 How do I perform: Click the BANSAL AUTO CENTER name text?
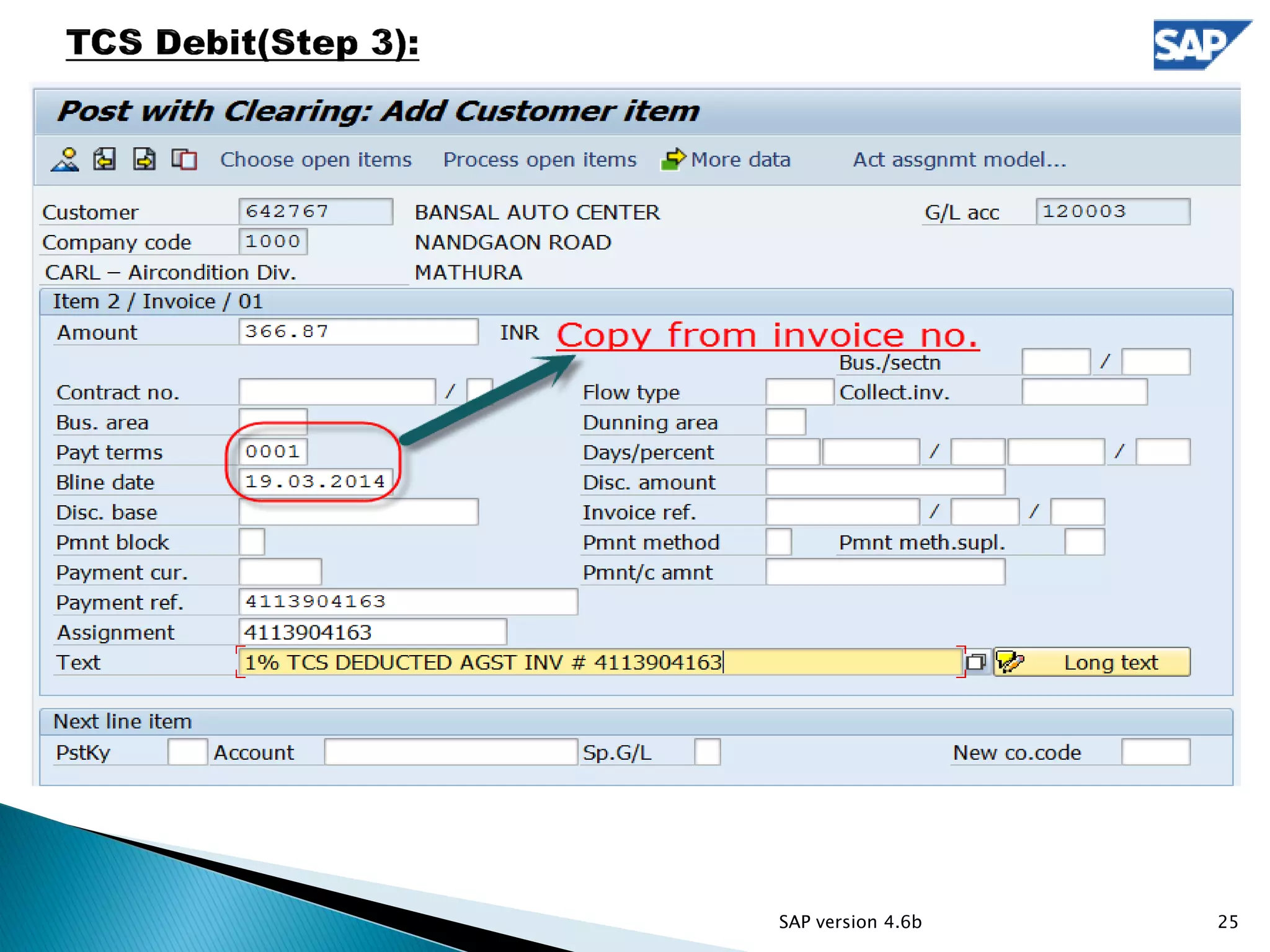pyautogui.click(x=537, y=212)
